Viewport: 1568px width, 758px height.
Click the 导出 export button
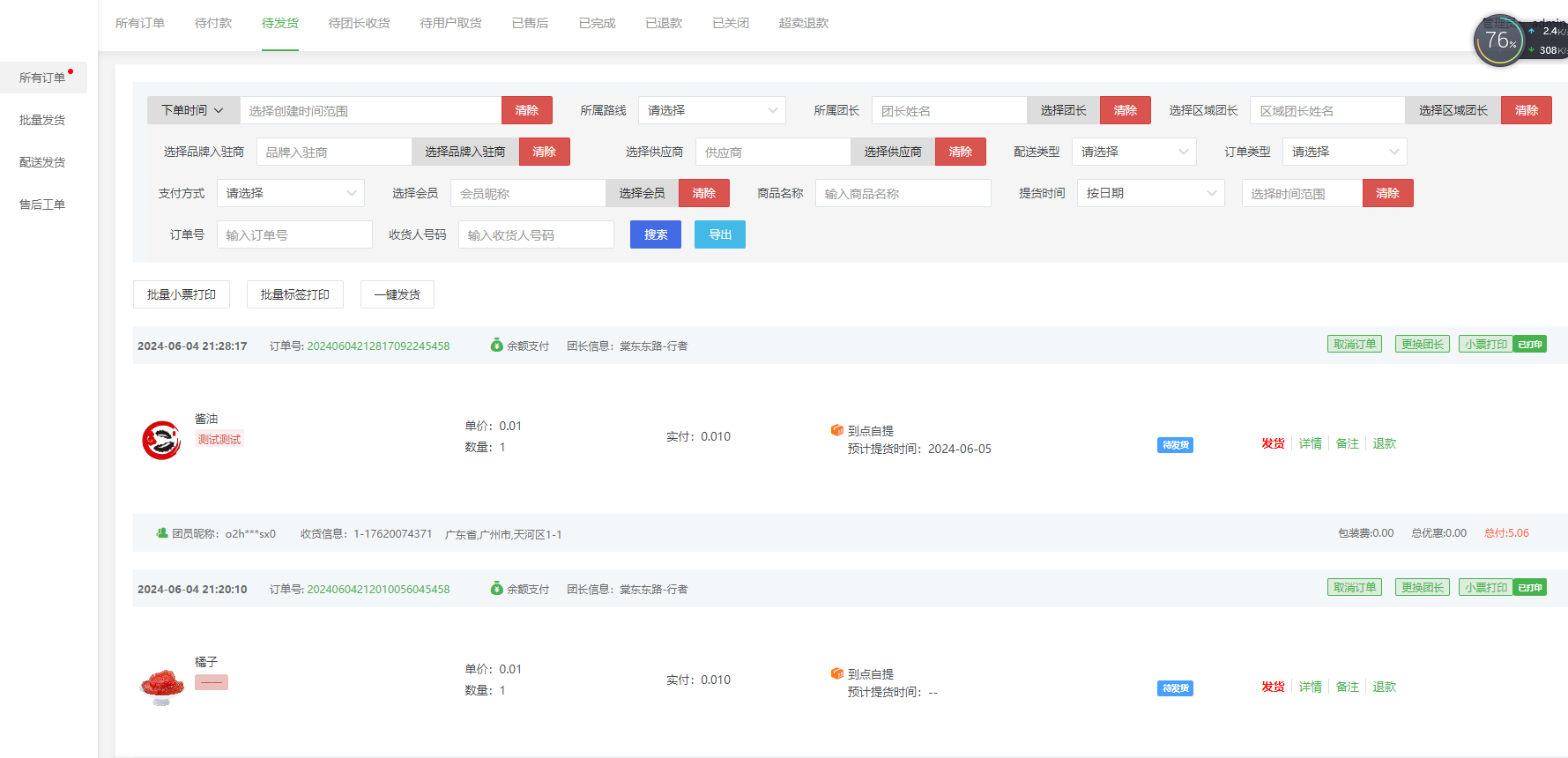click(x=719, y=234)
